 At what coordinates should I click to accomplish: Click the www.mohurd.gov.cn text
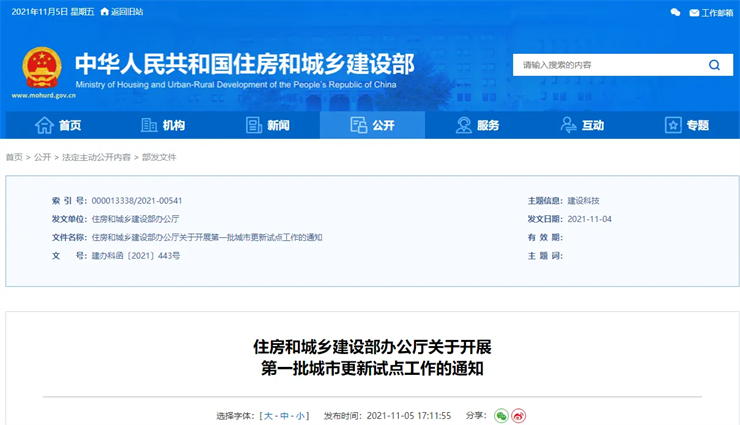[x=43, y=95]
